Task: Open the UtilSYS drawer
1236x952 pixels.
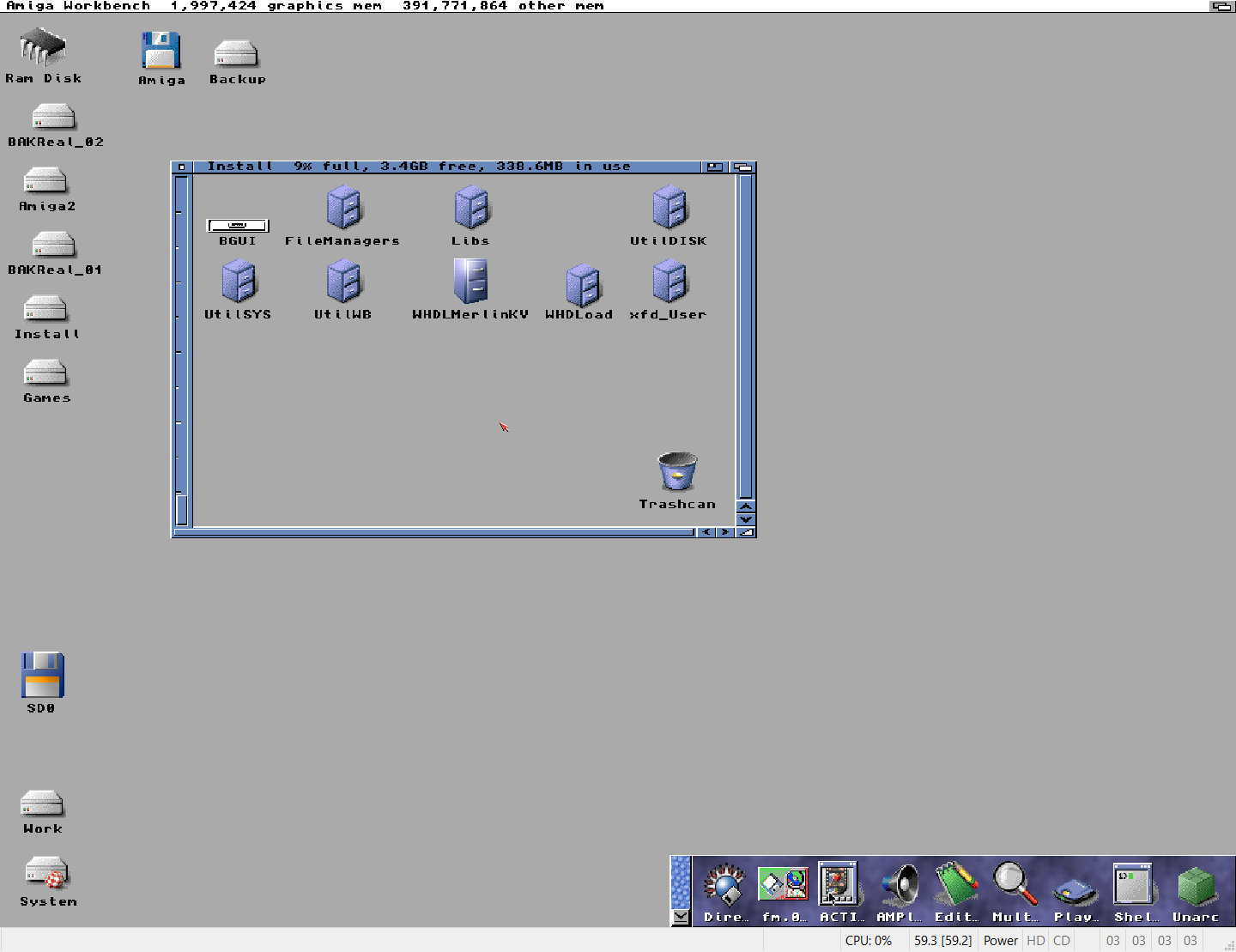Action: pyautogui.click(x=239, y=282)
